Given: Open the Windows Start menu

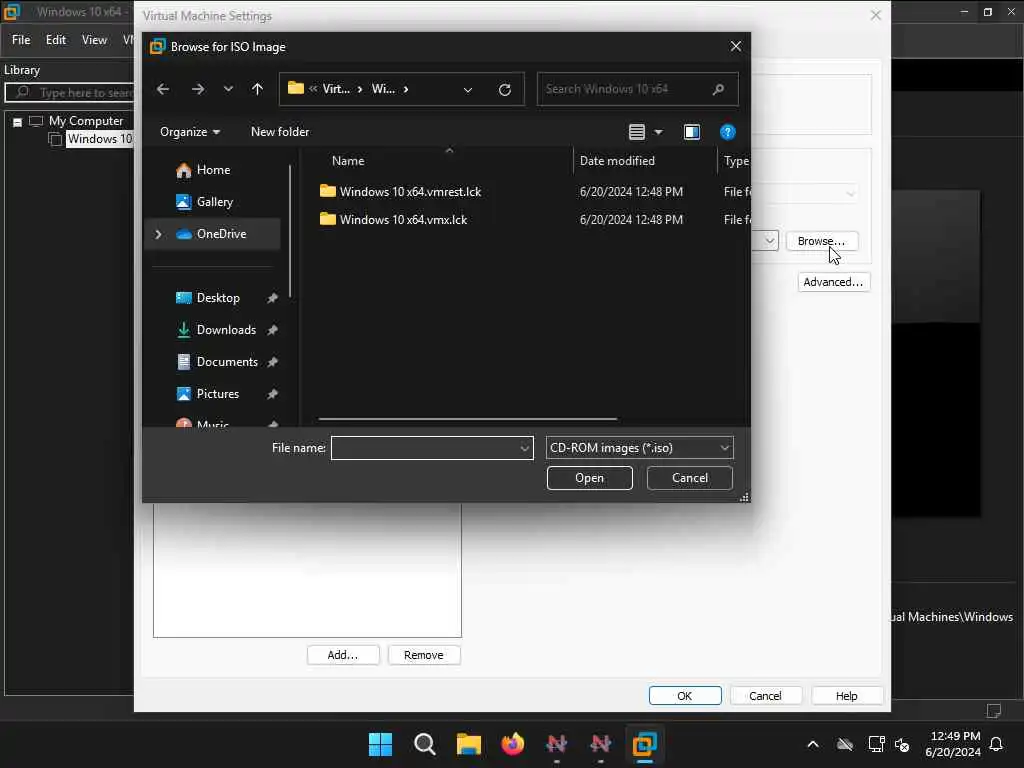Looking at the screenshot, I should (380, 744).
